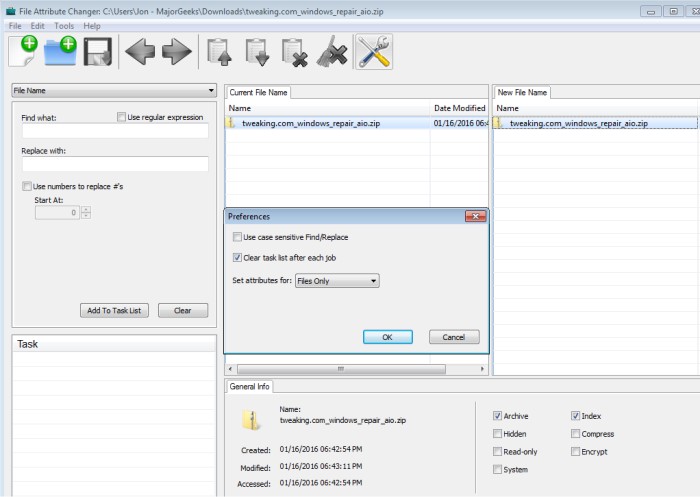Enable Use case sensitive Find/Replace
Viewport: 700px width, 497px height.
click(x=236, y=238)
